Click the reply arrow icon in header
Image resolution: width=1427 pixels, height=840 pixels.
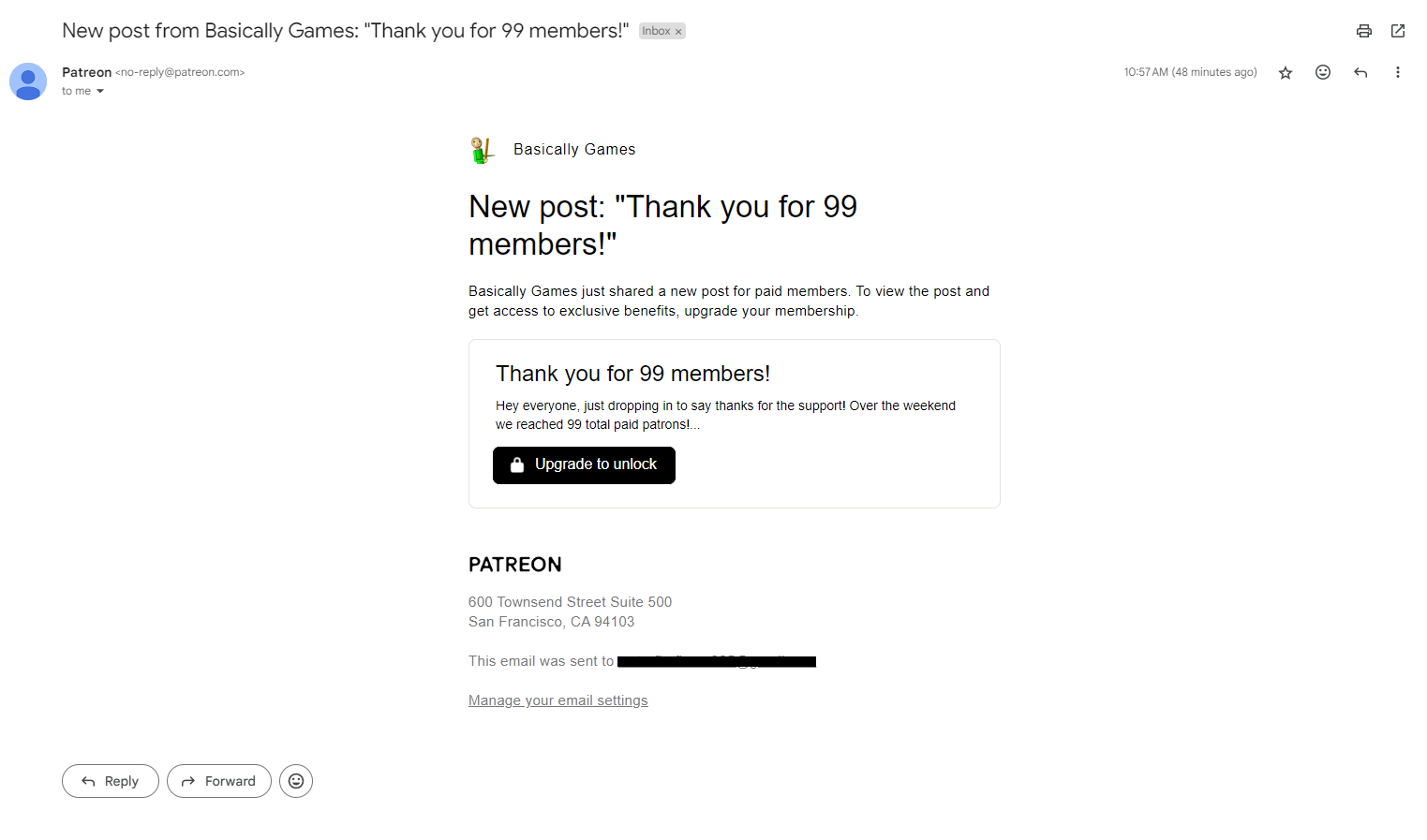(1360, 72)
